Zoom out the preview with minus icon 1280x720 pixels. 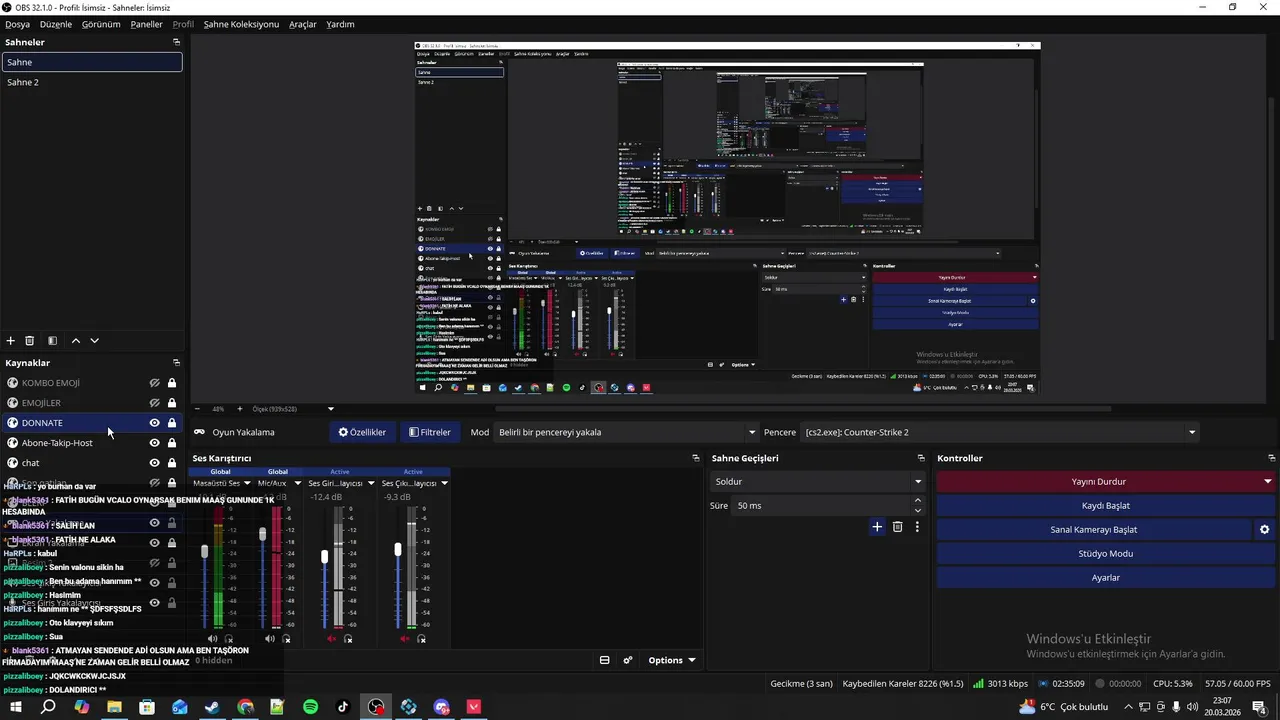(197, 409)
